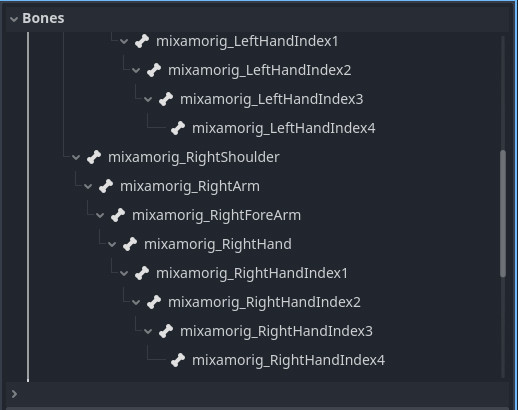Image resolution: width=518 pixels, height=410 pixels.
Task: Click the bone icon of mixamorig_RightHand
Action: 130,244
